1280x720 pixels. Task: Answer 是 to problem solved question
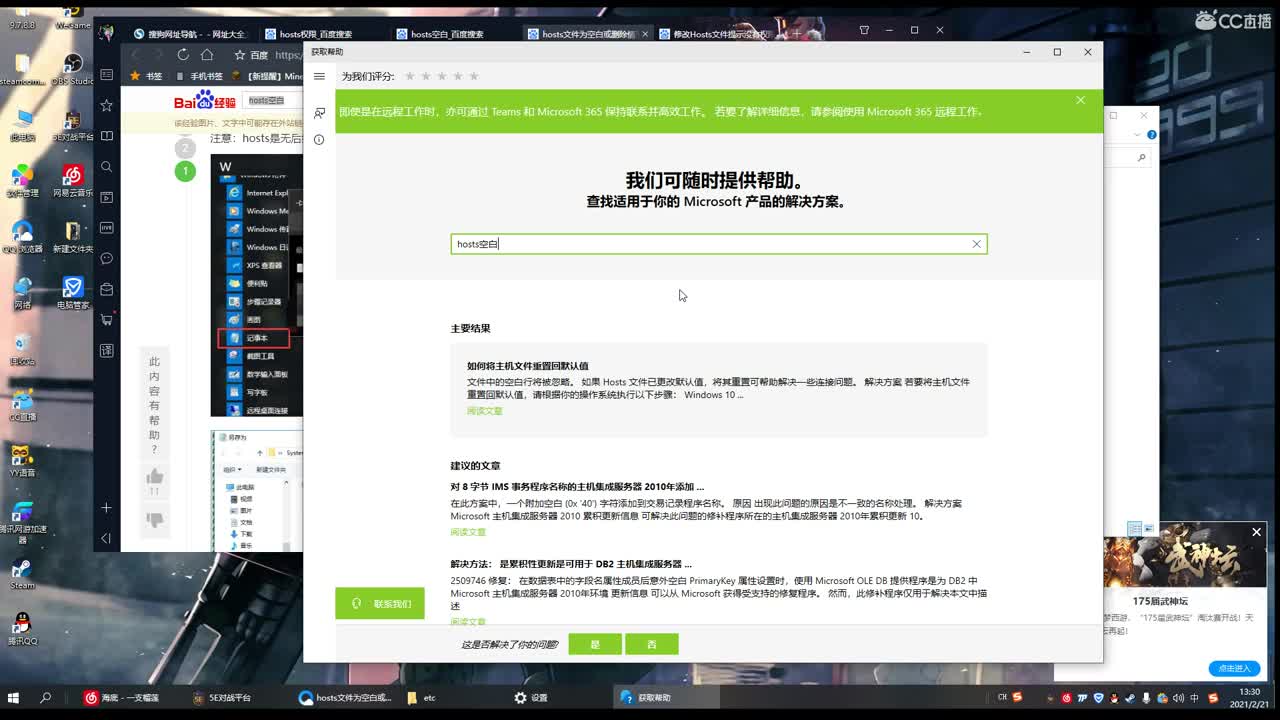click(595, 644)
